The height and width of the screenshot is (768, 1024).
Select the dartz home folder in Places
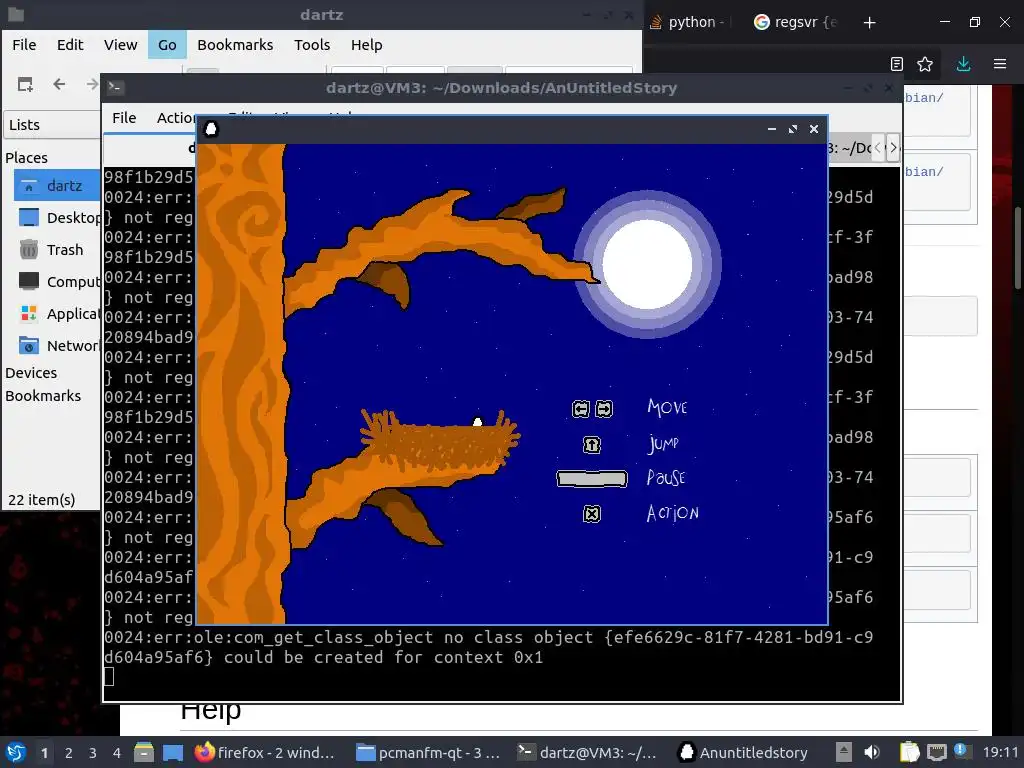[58, 185]
